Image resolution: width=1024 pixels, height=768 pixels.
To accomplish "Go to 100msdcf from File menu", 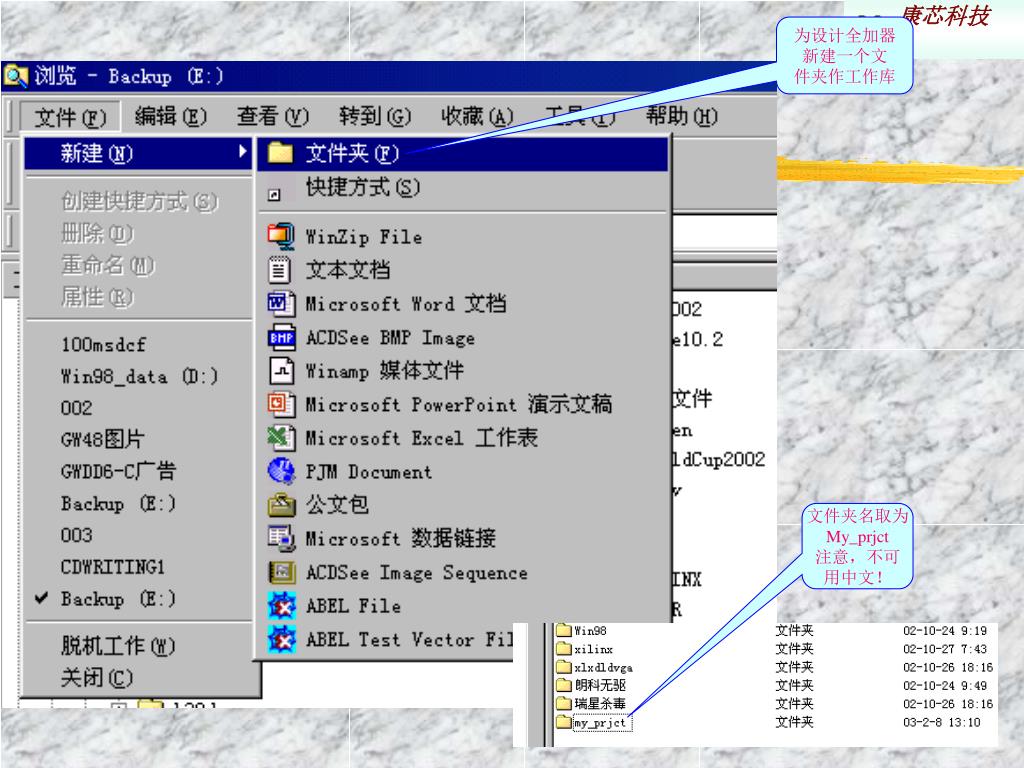I will pyautogui.click(x=138, y=344).
